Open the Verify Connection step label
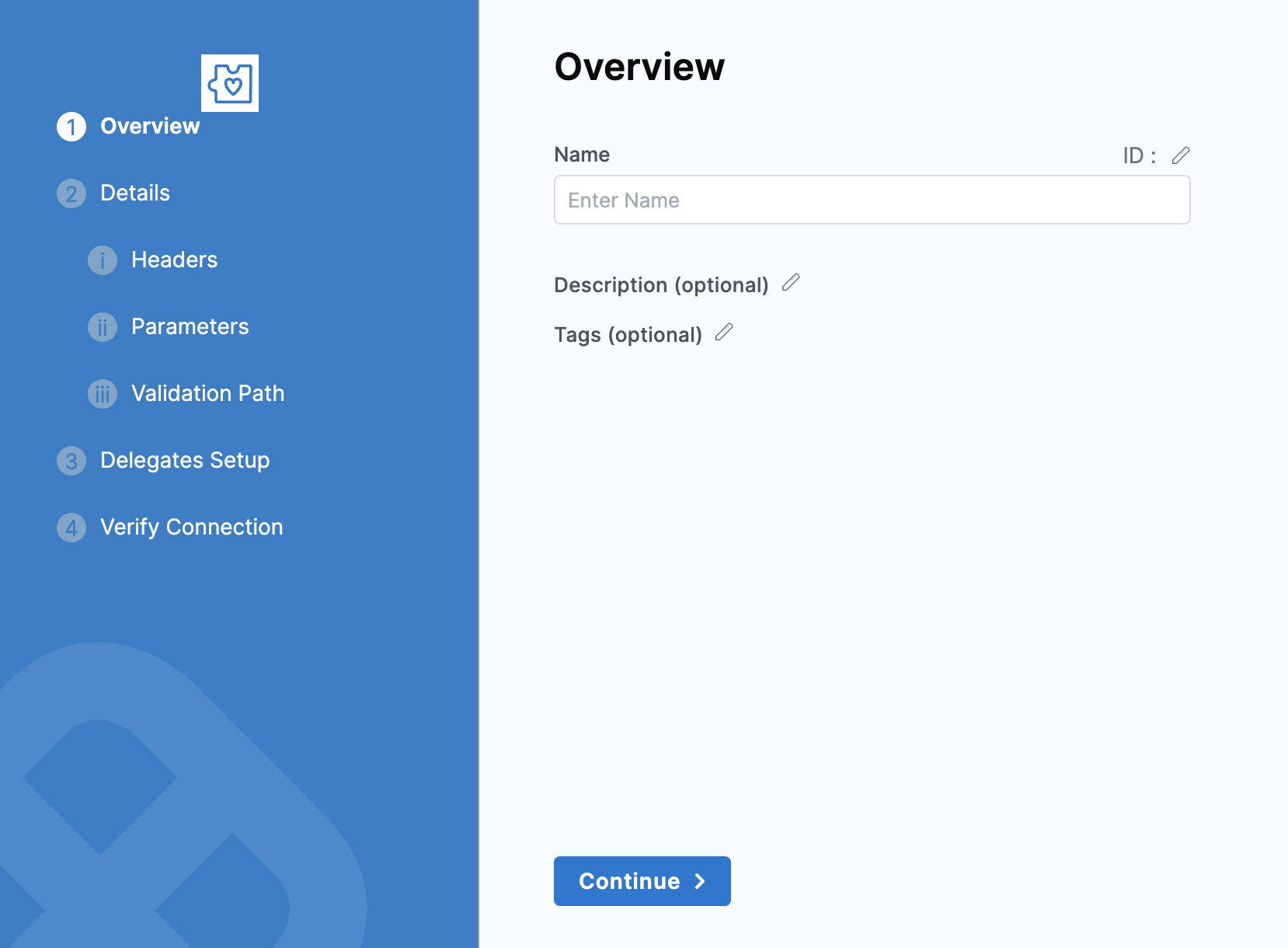Image resolution: width=1288 pixels, height=948 pixels. 191,527
